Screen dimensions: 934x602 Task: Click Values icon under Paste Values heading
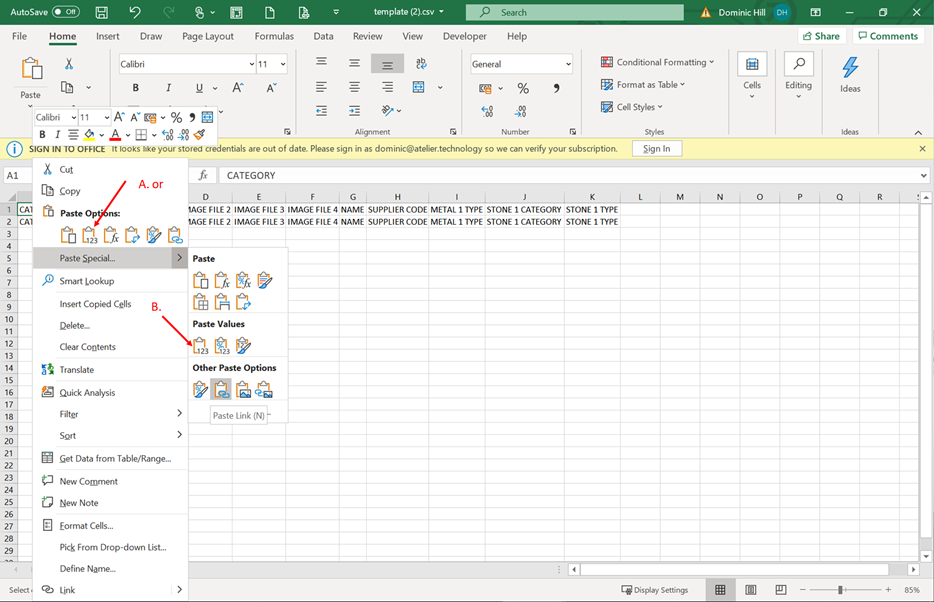tap(200, 345)
